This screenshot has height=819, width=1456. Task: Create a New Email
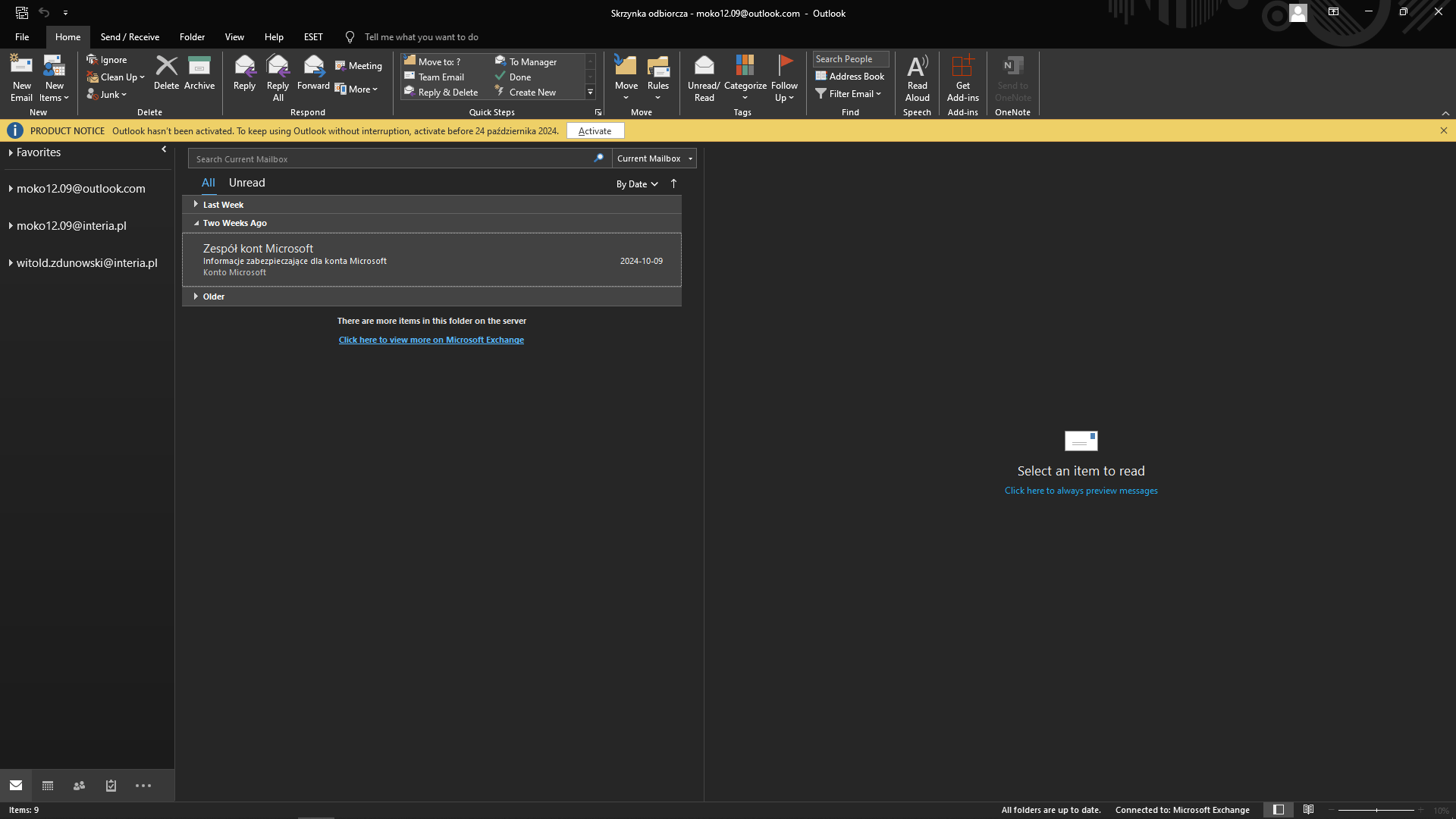[x=21, y=77]
